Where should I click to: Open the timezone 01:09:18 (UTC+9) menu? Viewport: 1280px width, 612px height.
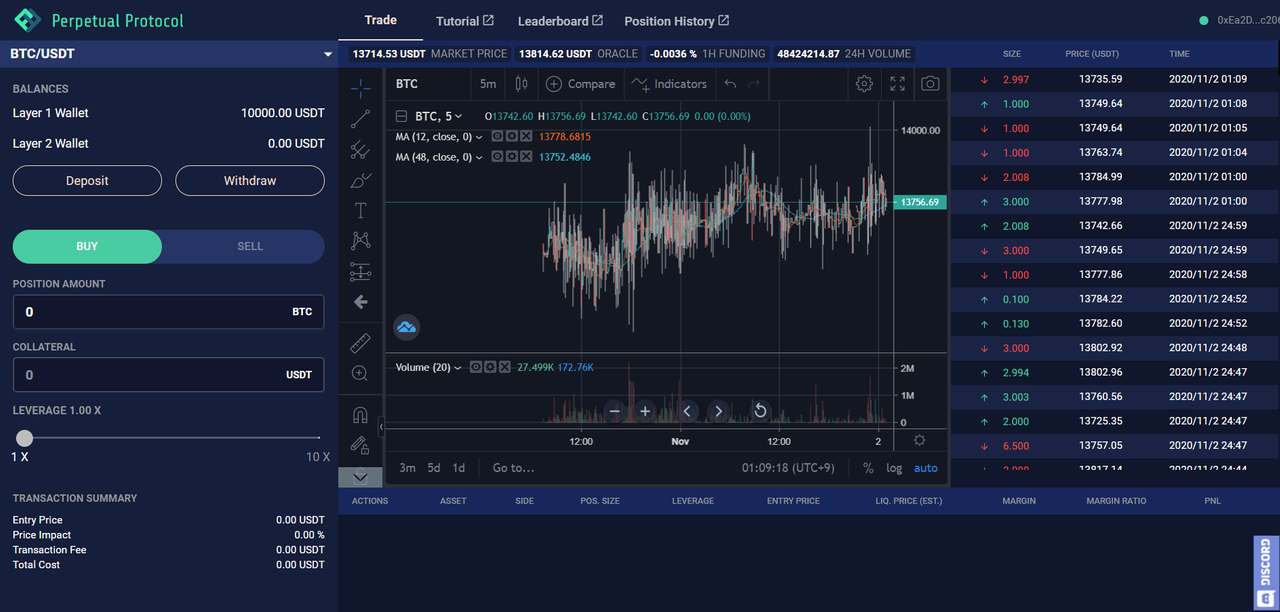click(788, 468)
